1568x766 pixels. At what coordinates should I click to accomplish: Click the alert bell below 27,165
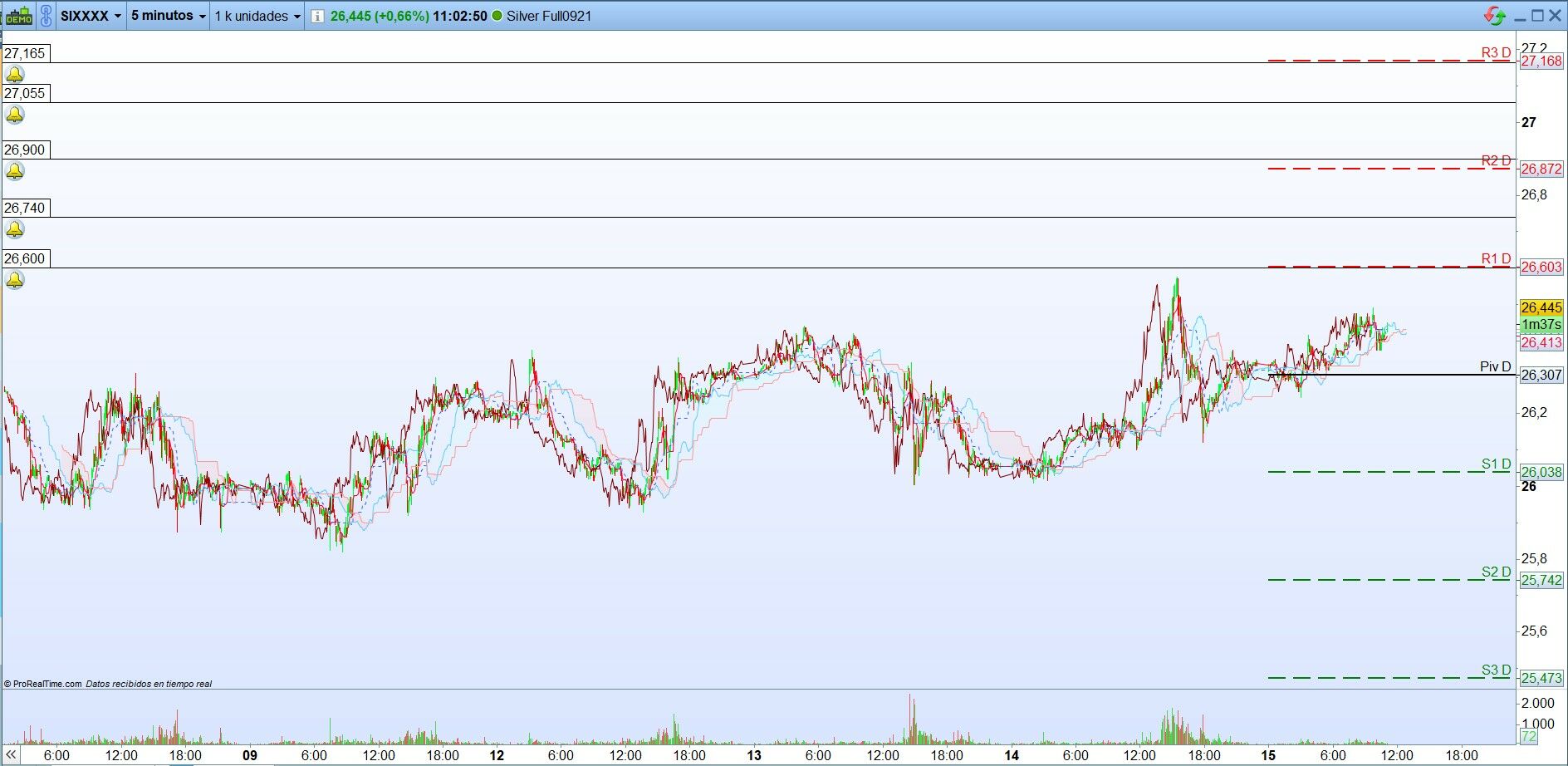coord(15,75)
